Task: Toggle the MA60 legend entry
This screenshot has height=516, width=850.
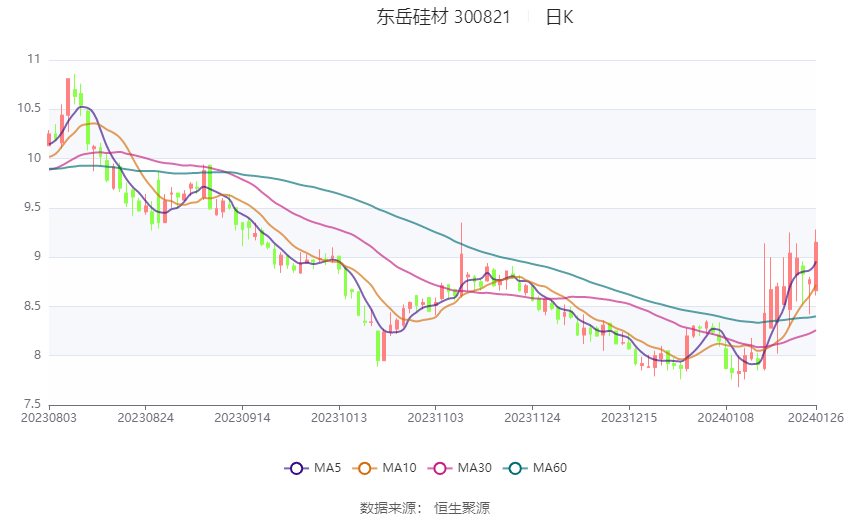Action: coord(535,468)
